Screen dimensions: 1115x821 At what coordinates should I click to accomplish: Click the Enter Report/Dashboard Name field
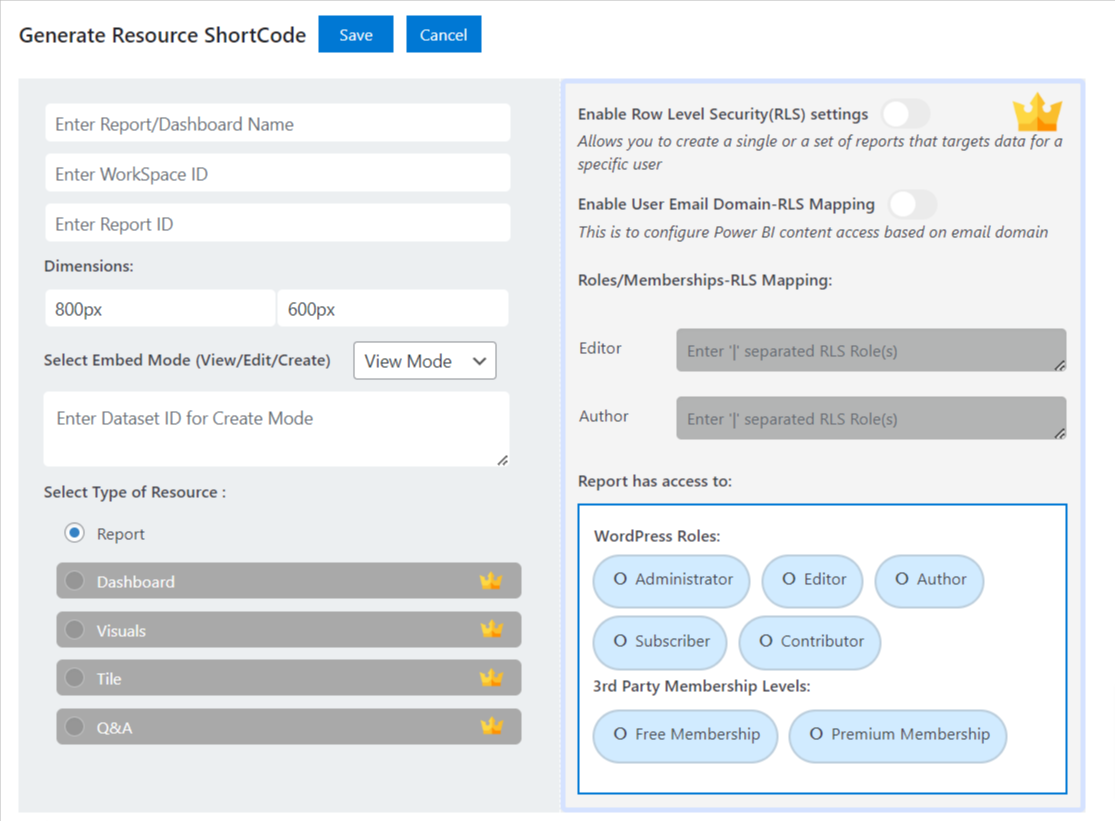point(277,124)
